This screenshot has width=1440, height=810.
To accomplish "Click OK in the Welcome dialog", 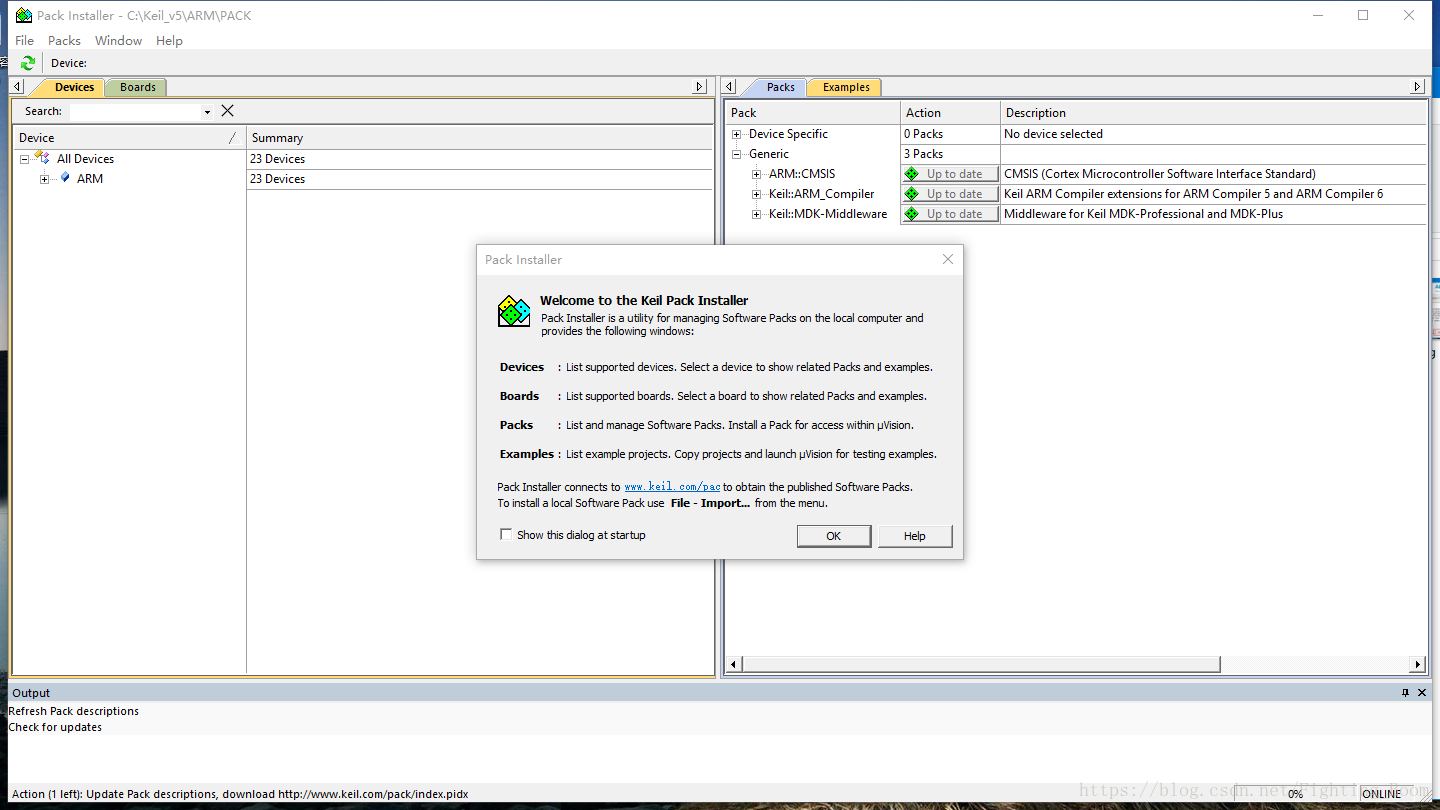I will [x=834, y=536].
